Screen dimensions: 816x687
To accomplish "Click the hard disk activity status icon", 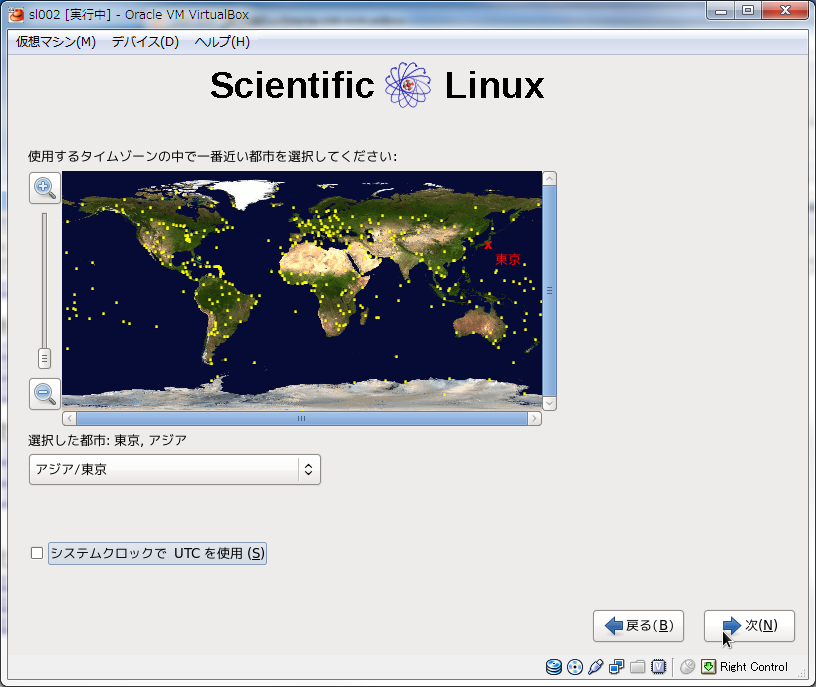I will [554, 667].
